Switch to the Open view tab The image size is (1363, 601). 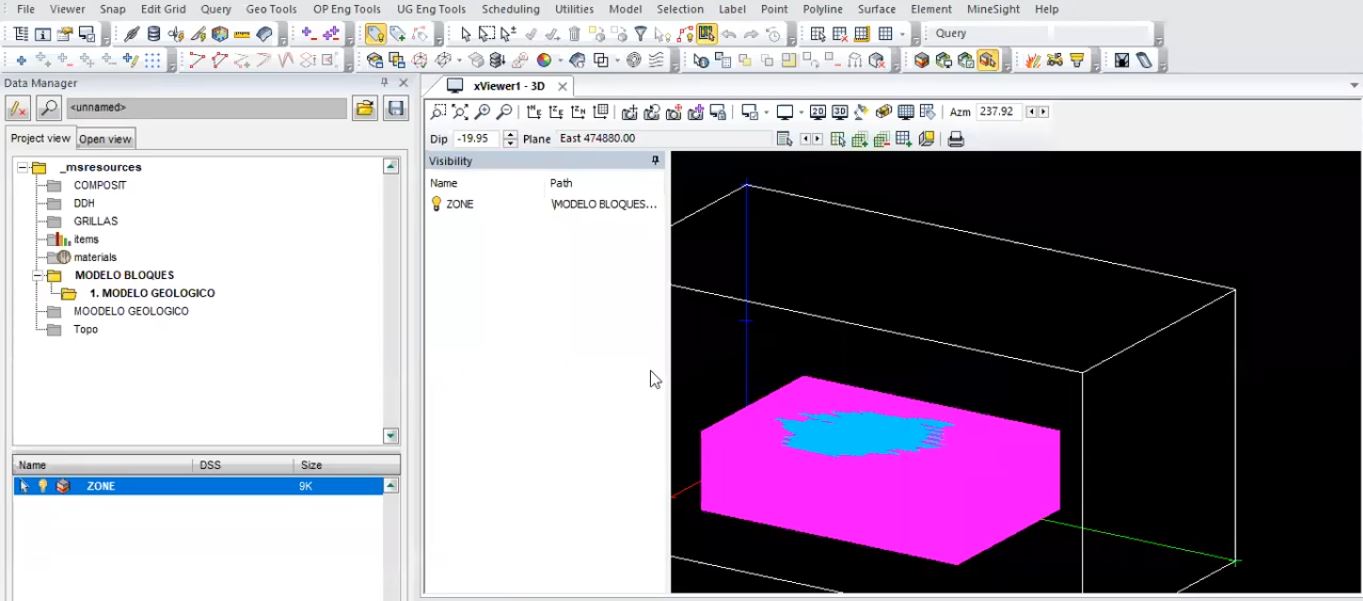click(105, 139)
